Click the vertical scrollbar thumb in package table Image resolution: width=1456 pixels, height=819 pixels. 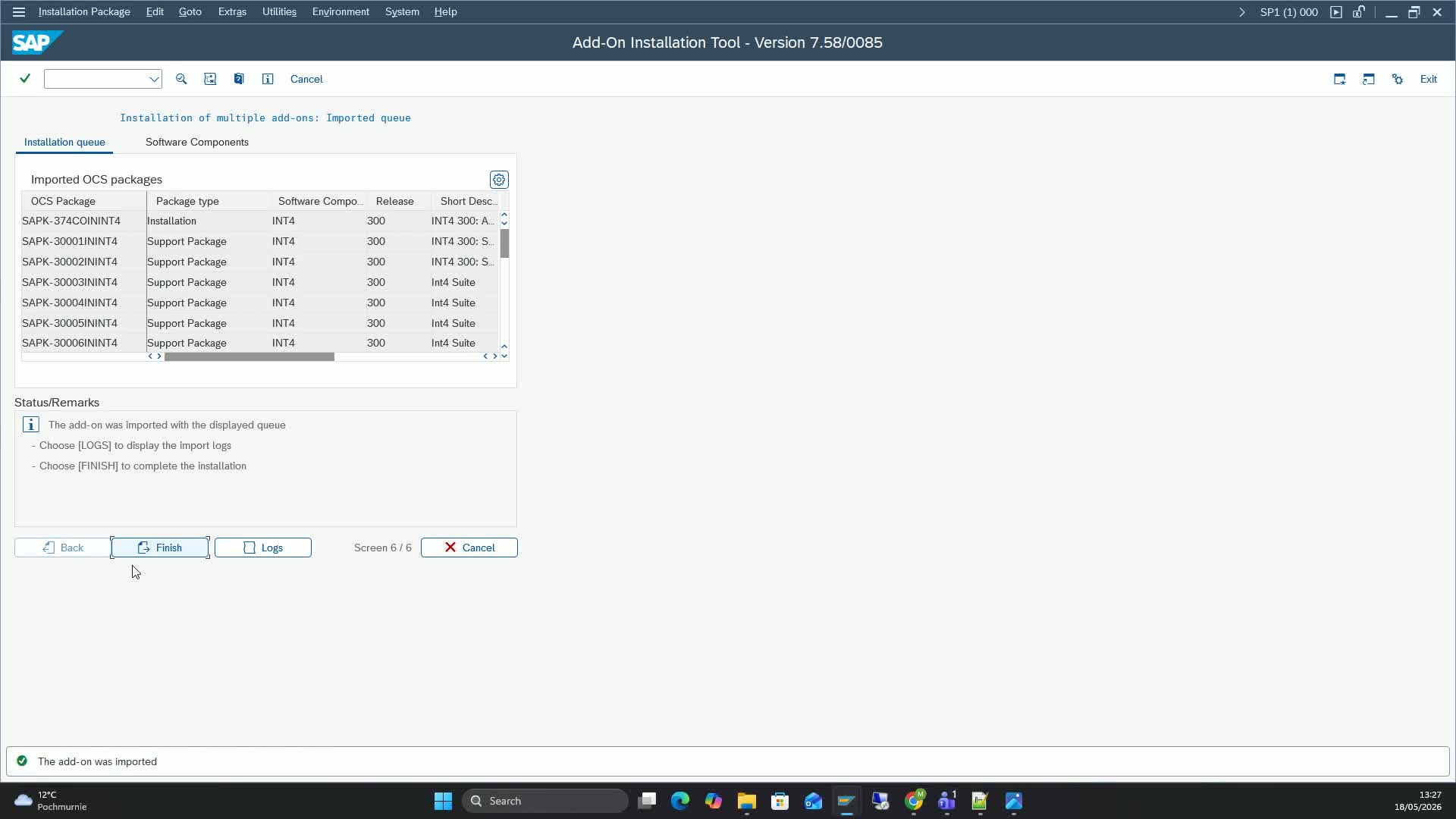point(504,243)
